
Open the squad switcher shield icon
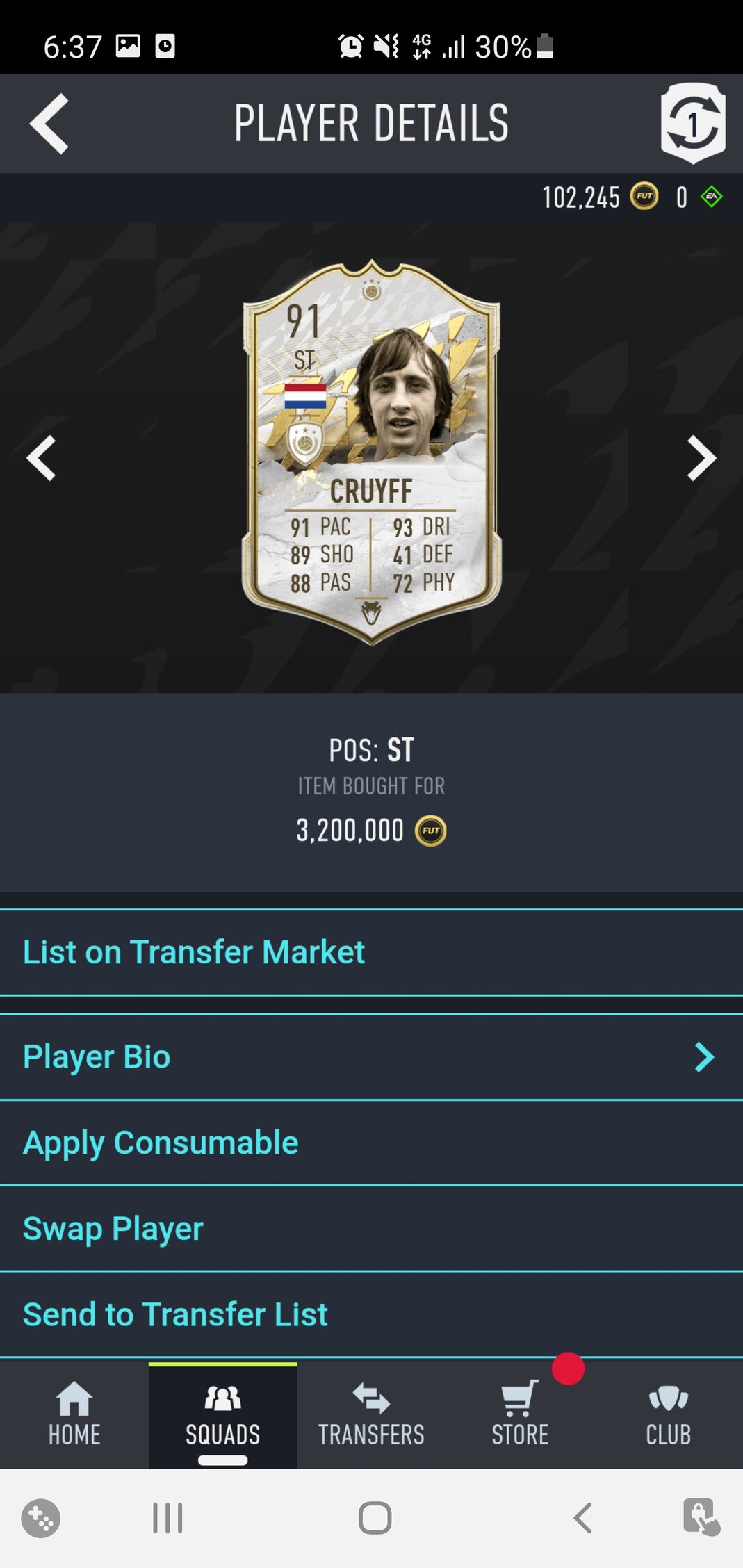coord(693,123)
